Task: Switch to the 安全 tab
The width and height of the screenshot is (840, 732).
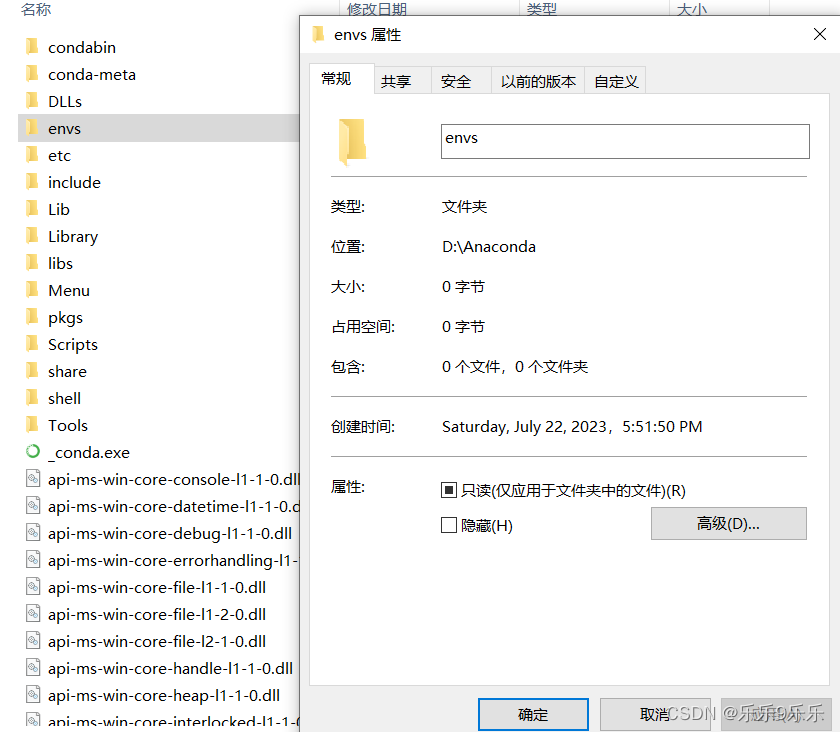Action: point(458,79)
